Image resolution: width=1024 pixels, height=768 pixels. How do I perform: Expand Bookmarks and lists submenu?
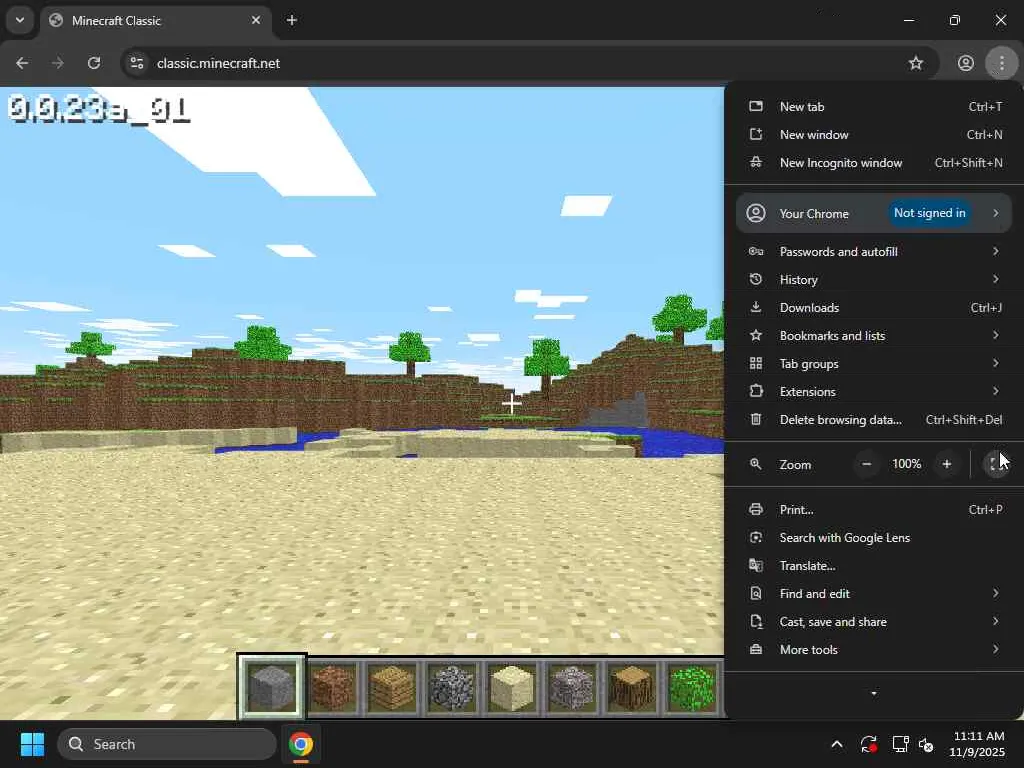click(x=874, y=336)
